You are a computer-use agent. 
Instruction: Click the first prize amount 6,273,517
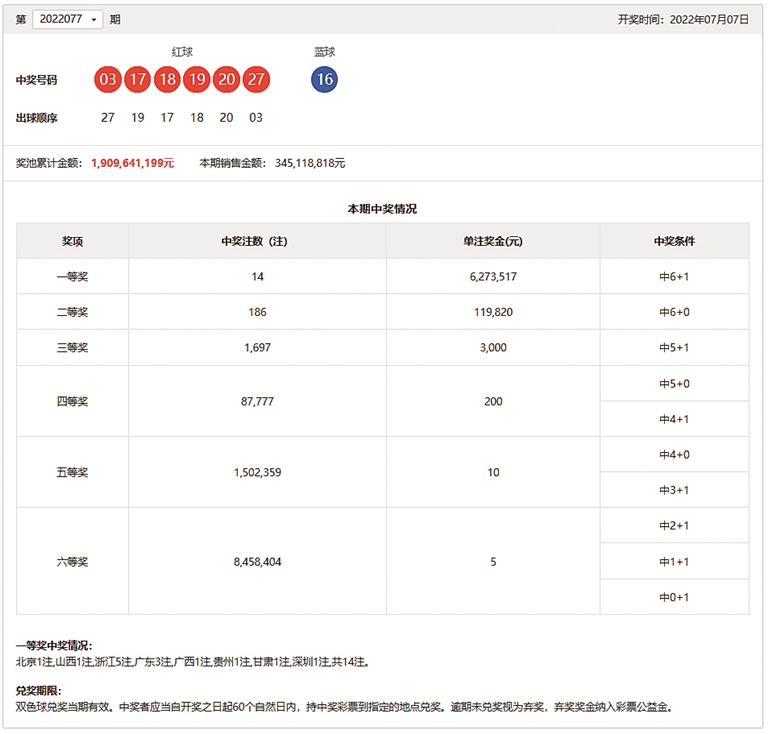(493, 277)
